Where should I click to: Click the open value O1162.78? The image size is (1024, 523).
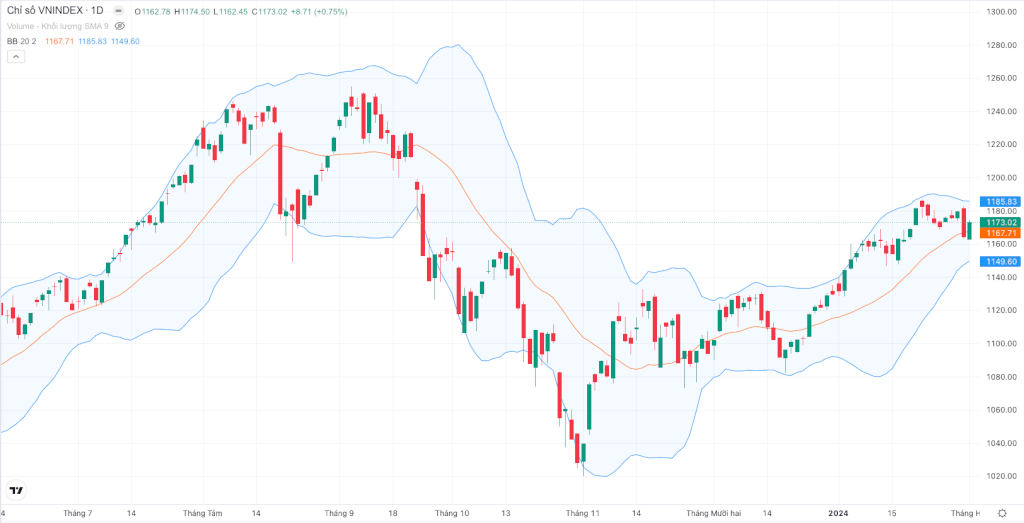click(x=152, y=12)
